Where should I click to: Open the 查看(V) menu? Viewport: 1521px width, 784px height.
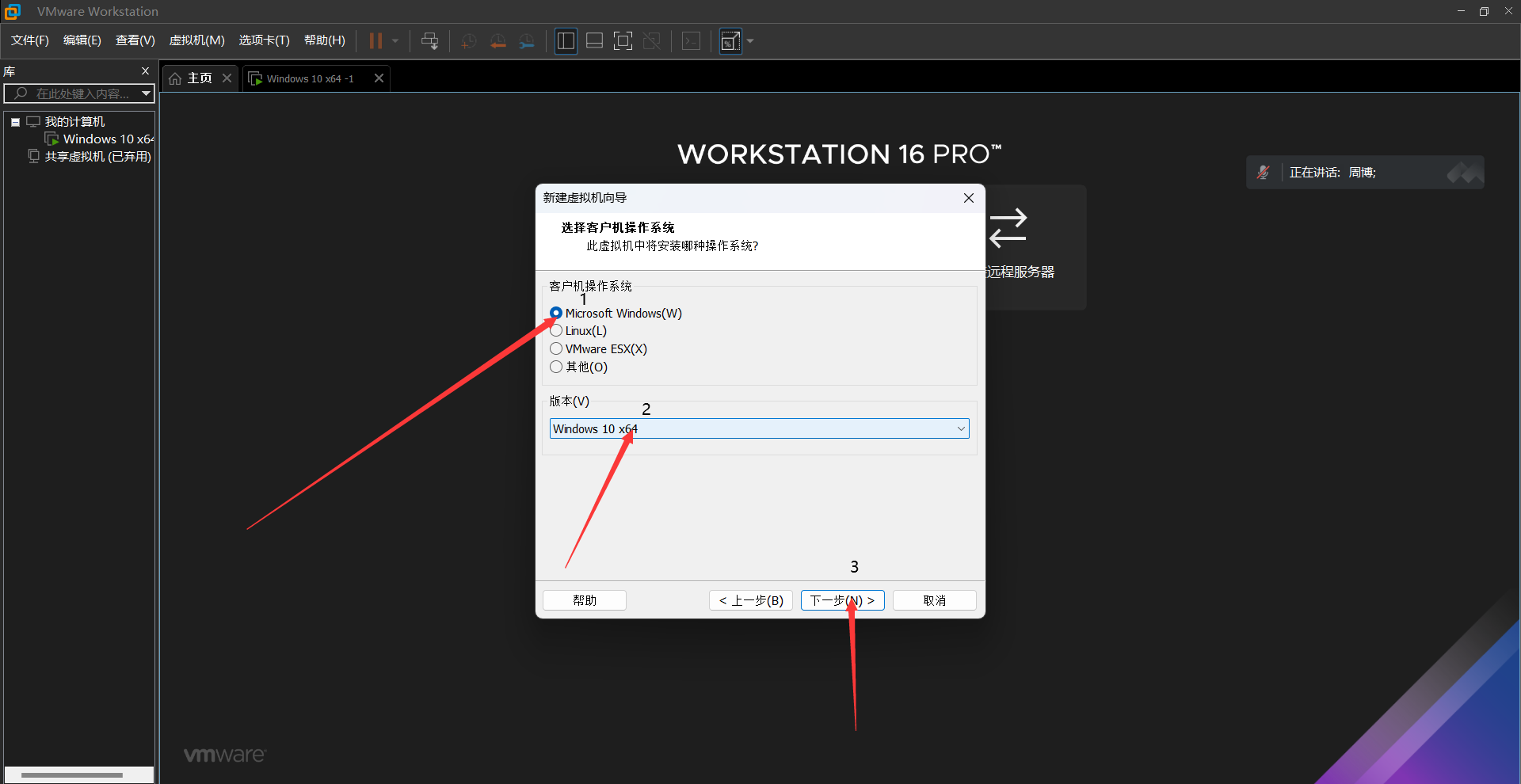[135, 40]
